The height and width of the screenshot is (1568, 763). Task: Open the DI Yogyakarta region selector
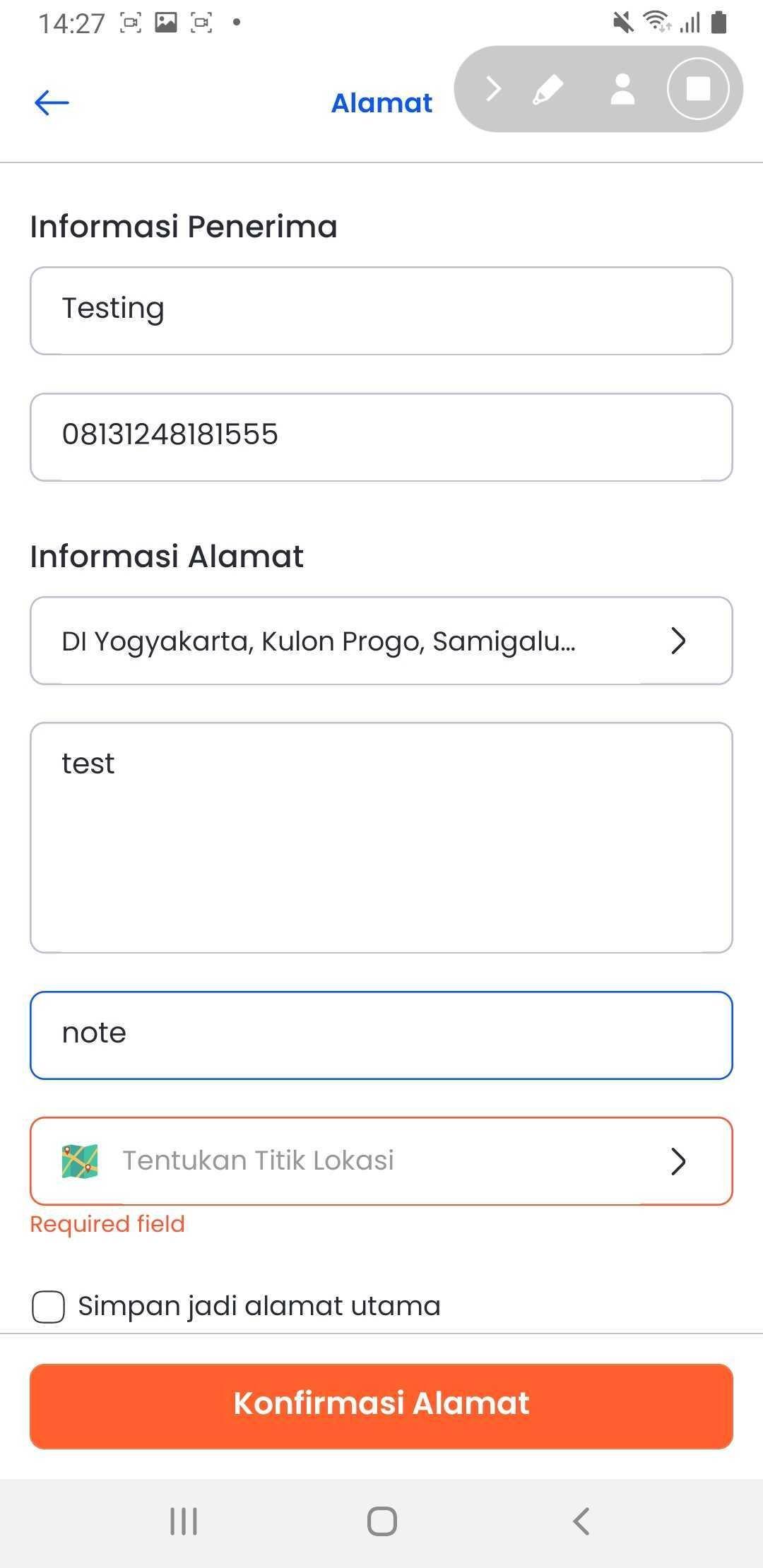coord(318,641)
